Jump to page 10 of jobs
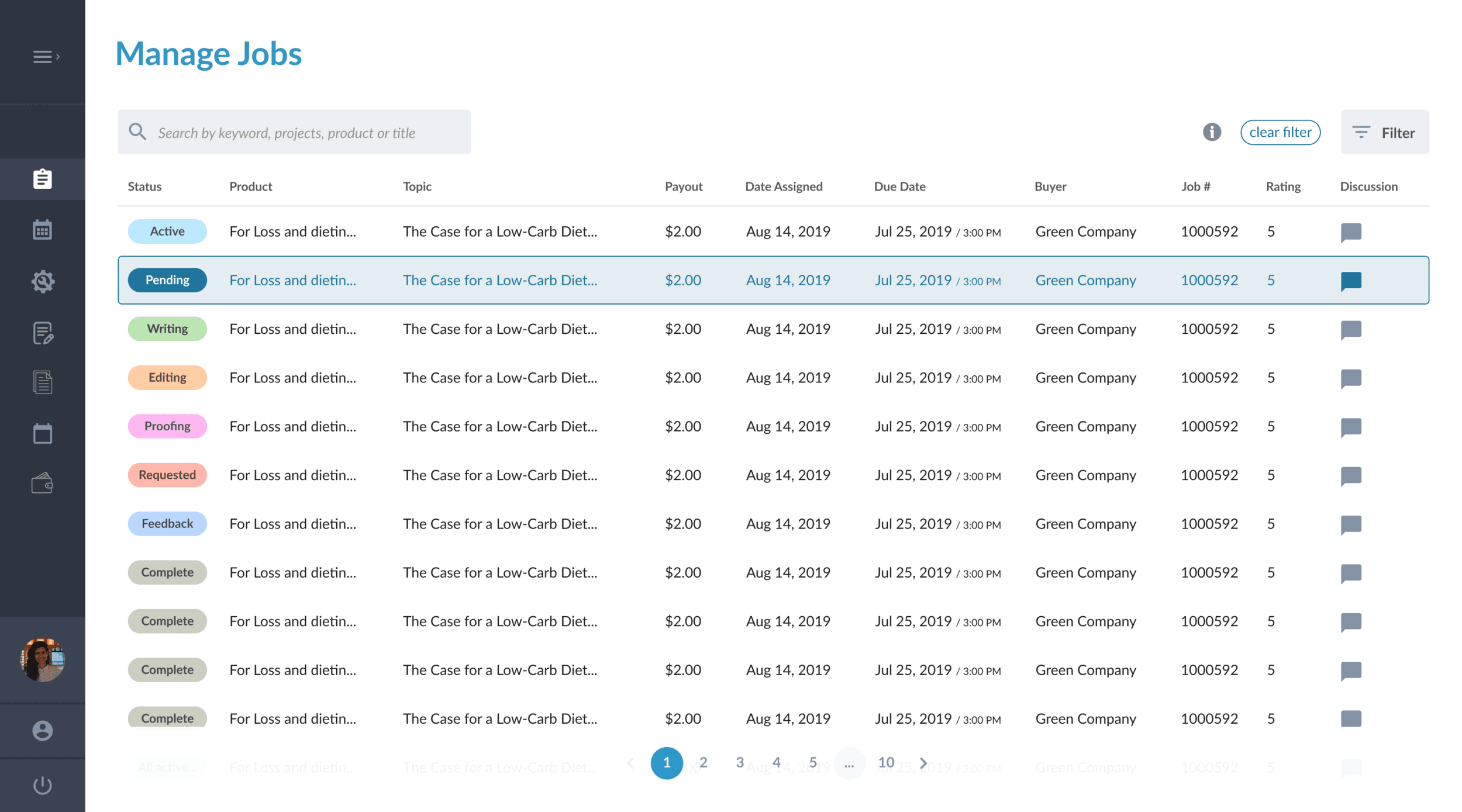The image size is (1462, 812). click(886, 762)
